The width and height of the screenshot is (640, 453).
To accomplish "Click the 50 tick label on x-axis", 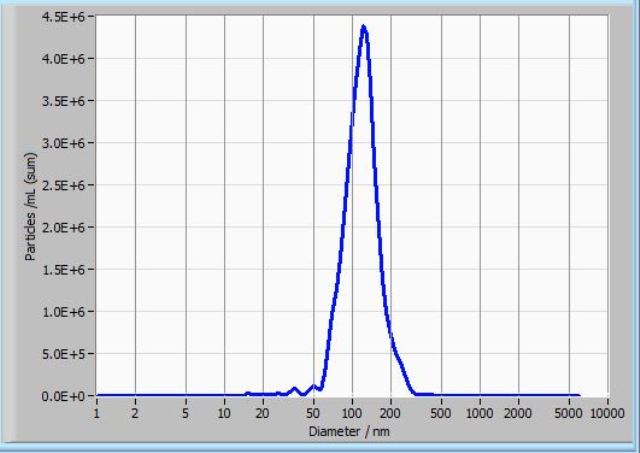I will pos(313,412).
